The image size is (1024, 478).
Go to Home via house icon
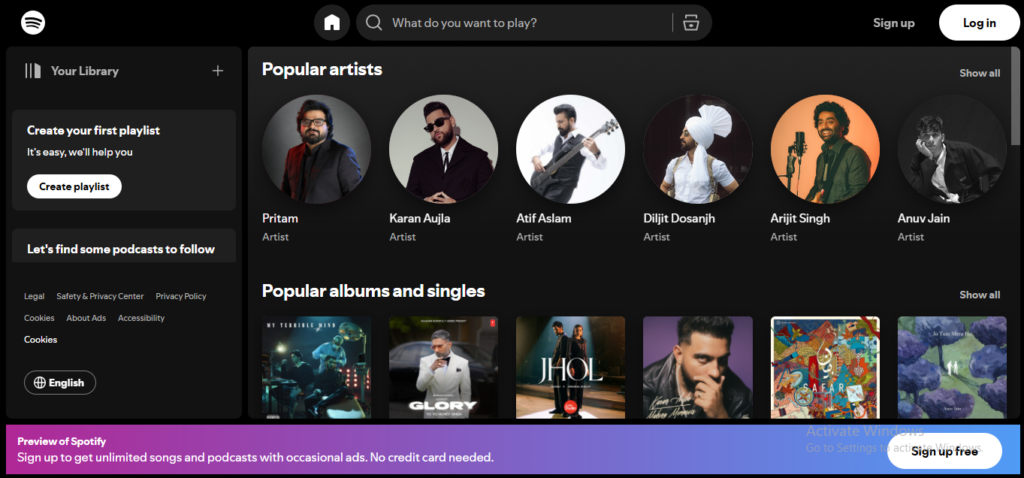coord(332,23)
